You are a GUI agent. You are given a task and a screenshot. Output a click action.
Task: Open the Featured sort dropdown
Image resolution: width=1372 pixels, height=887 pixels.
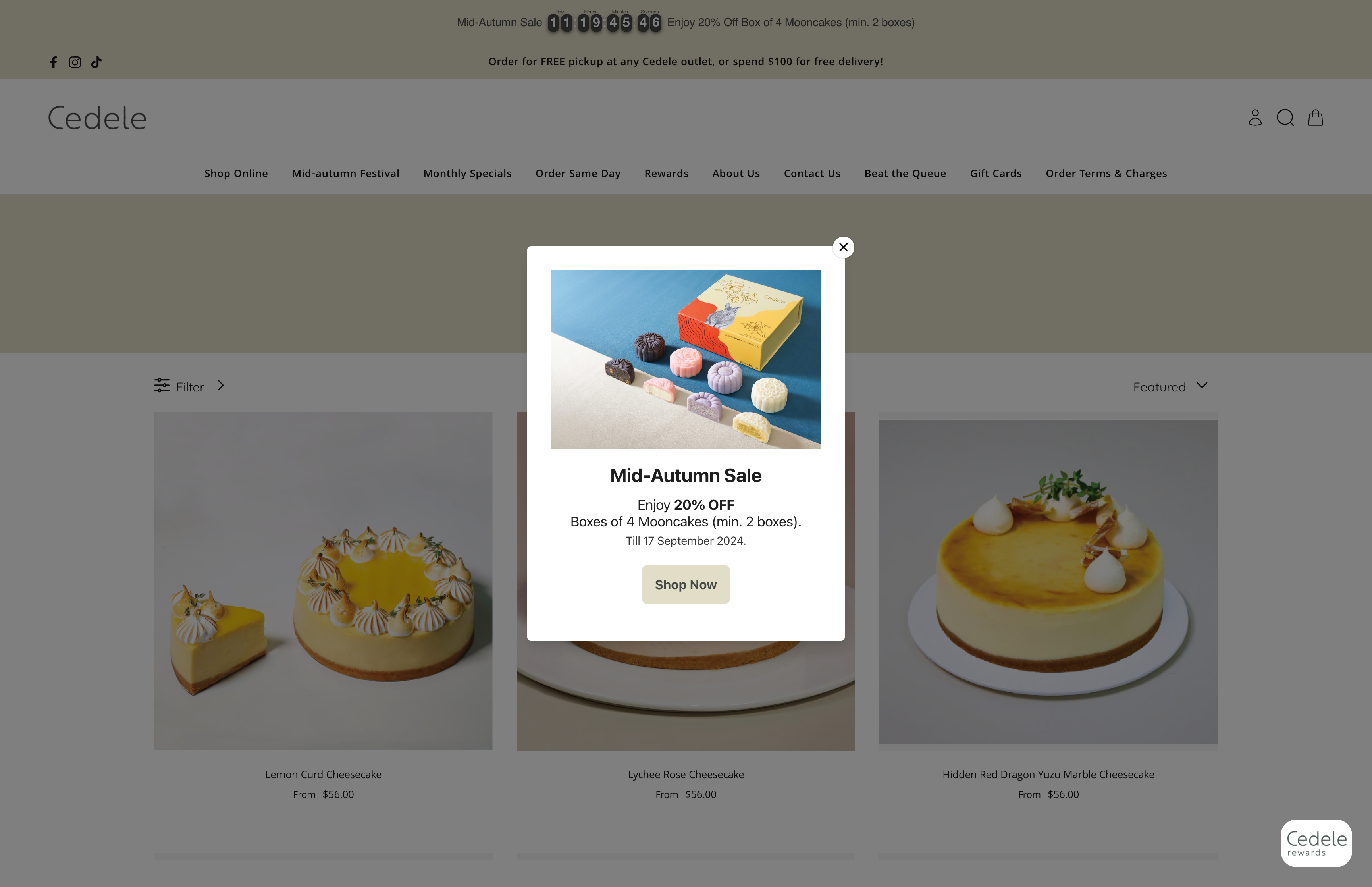[1170, 386]
